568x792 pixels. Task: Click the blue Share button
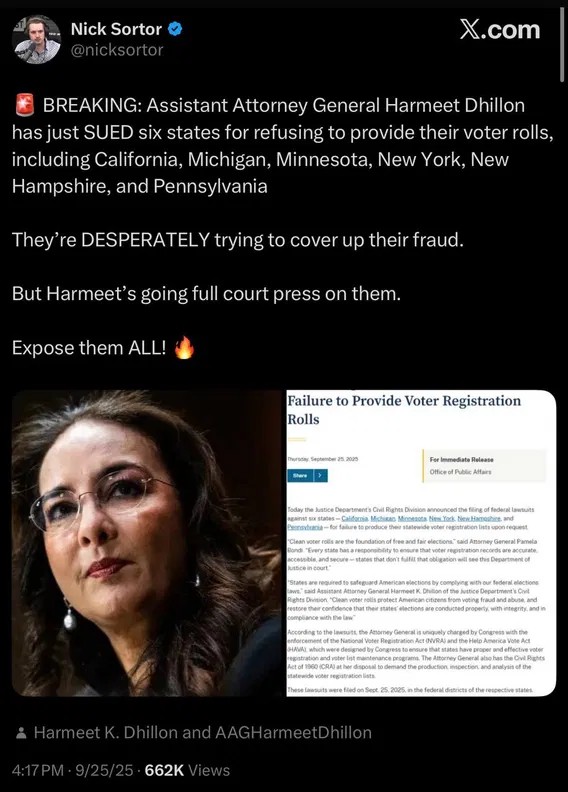tap(300, 475)
